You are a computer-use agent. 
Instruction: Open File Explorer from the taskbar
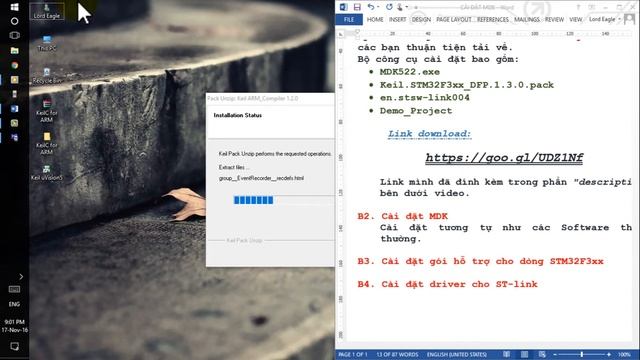point(14,51)
